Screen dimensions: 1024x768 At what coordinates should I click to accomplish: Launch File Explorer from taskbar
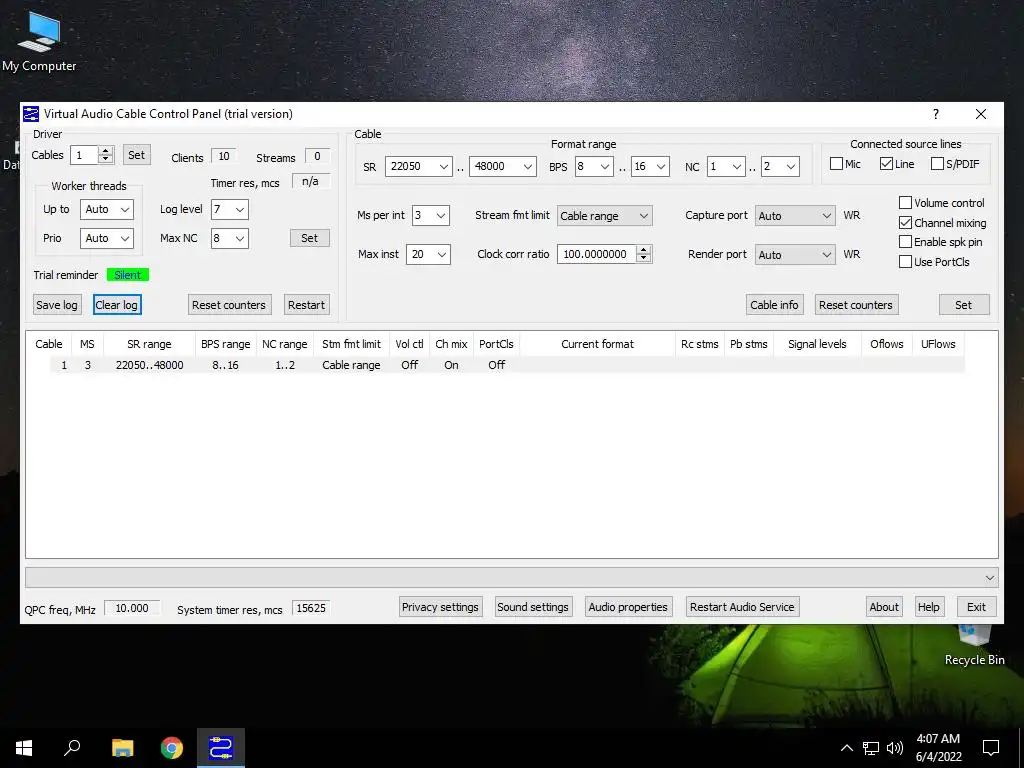pos(122,748)
